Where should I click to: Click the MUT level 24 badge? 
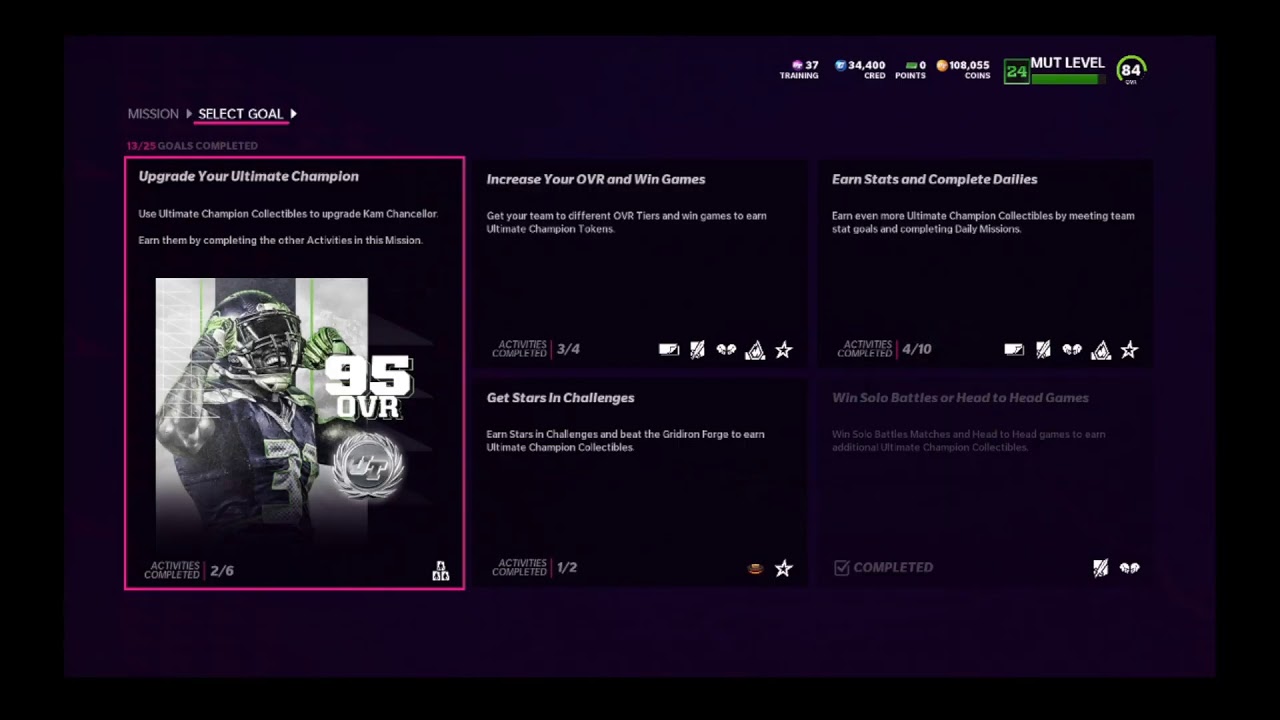(x=1016, y=71)
